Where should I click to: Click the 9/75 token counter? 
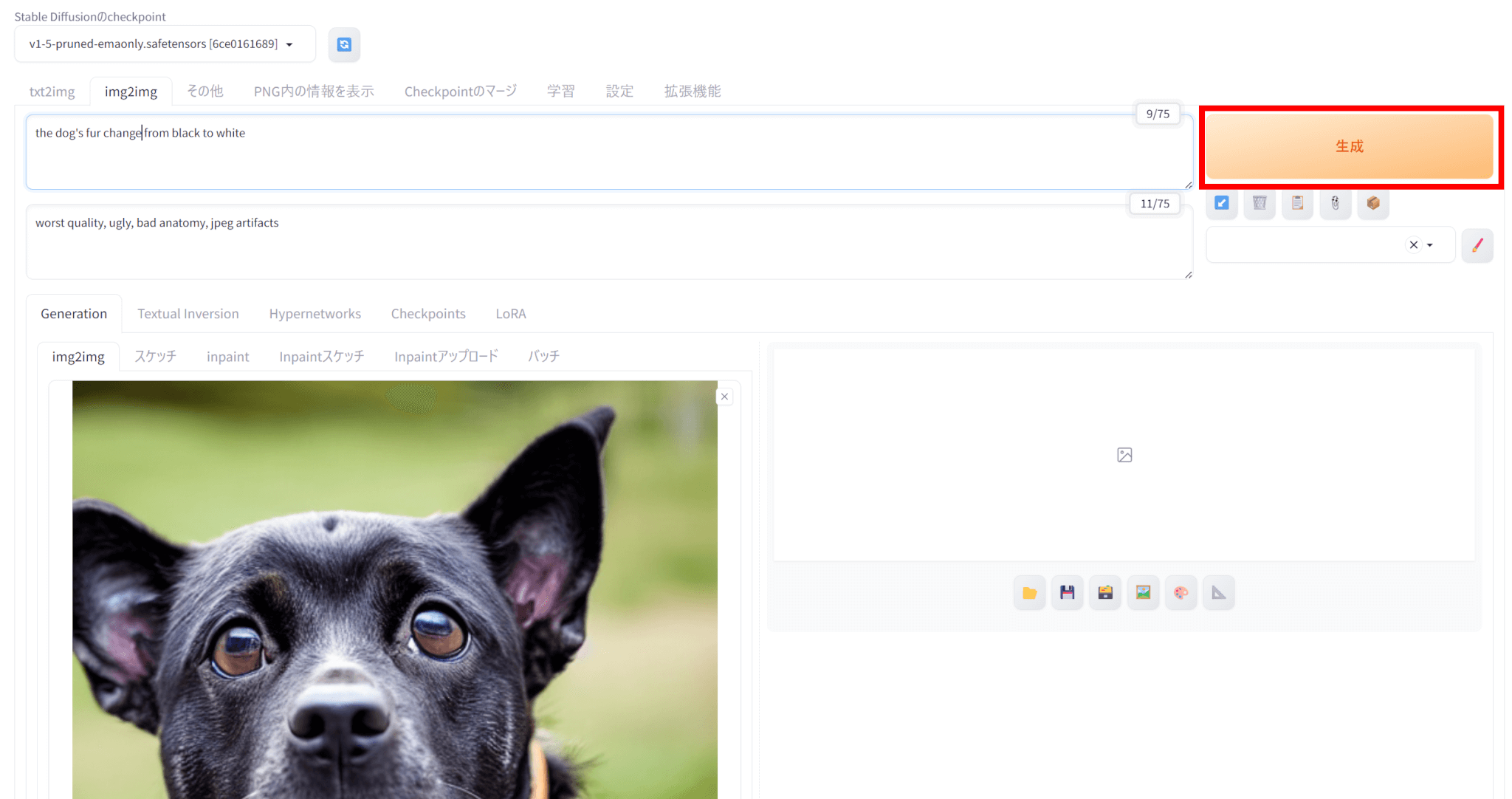coord(1158,114)
